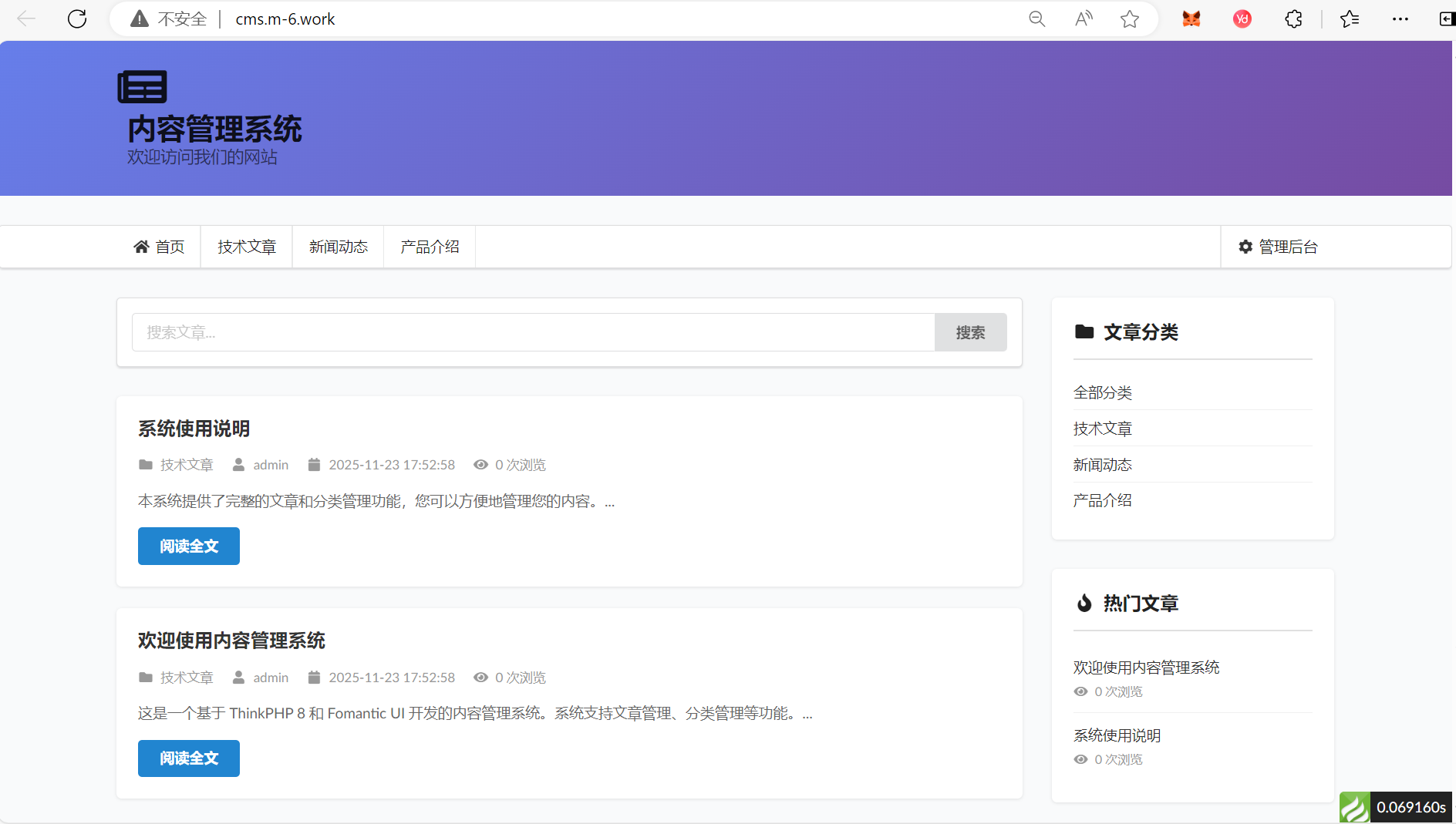The image size is (1456, 824).
Task: Focus the 搜索文章 input field
Action: (532, 332)
